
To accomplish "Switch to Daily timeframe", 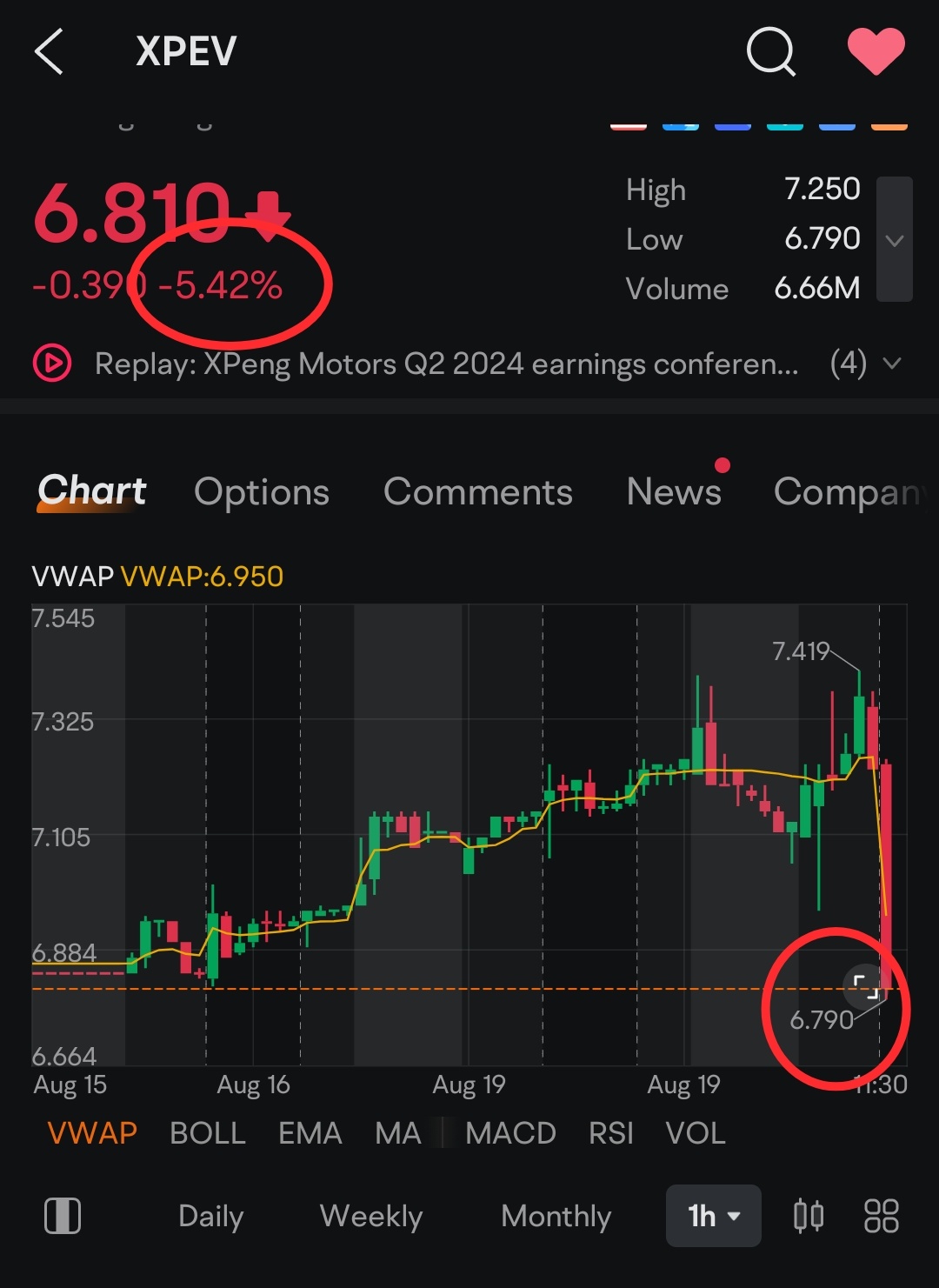I will coord(210,1216).
